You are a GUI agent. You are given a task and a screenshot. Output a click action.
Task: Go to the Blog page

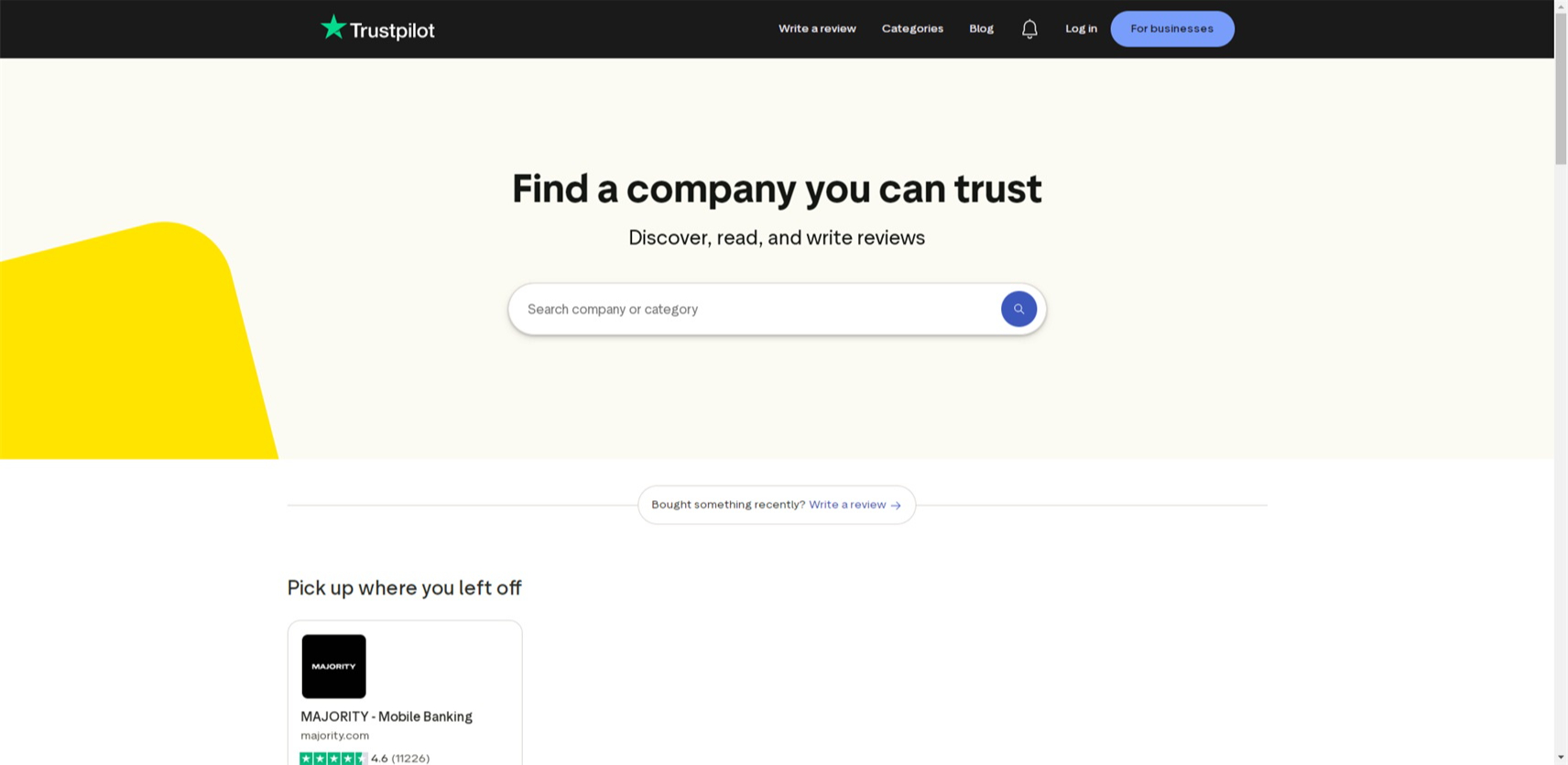[981, 29]
